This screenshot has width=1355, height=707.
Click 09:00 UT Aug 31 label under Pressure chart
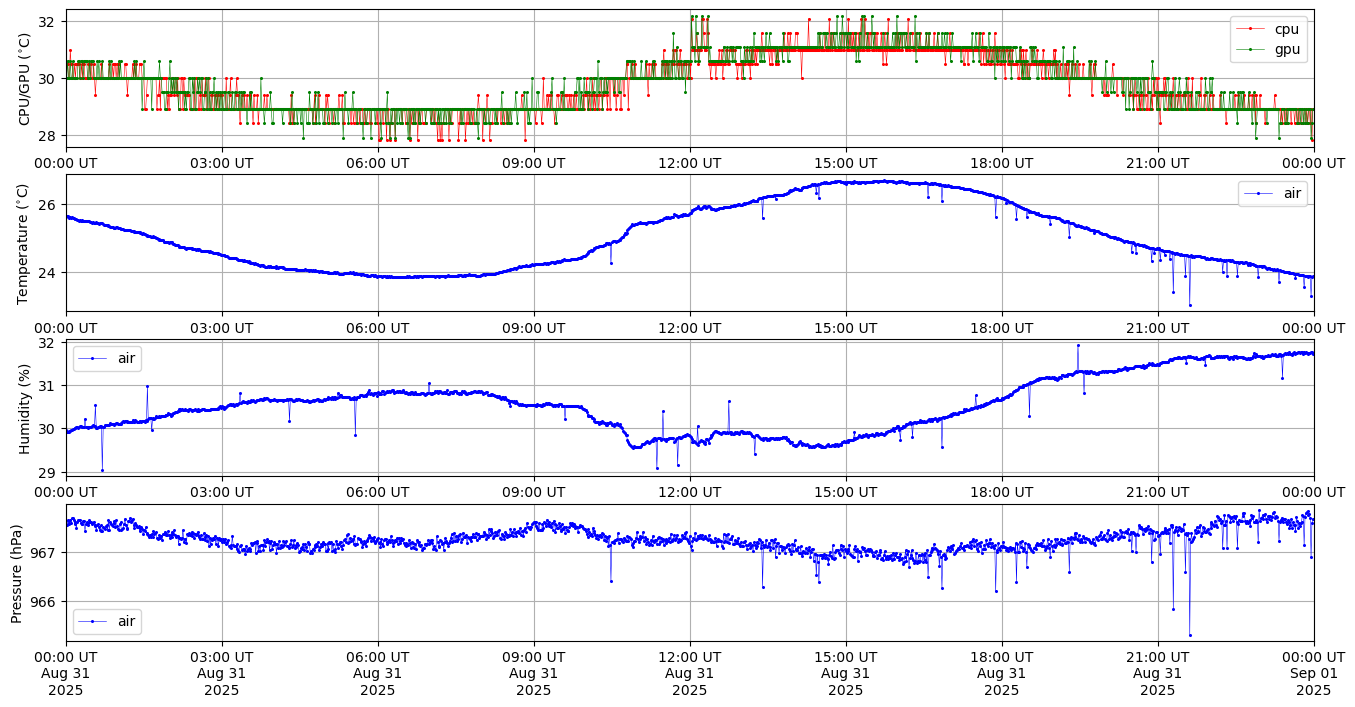534,674
